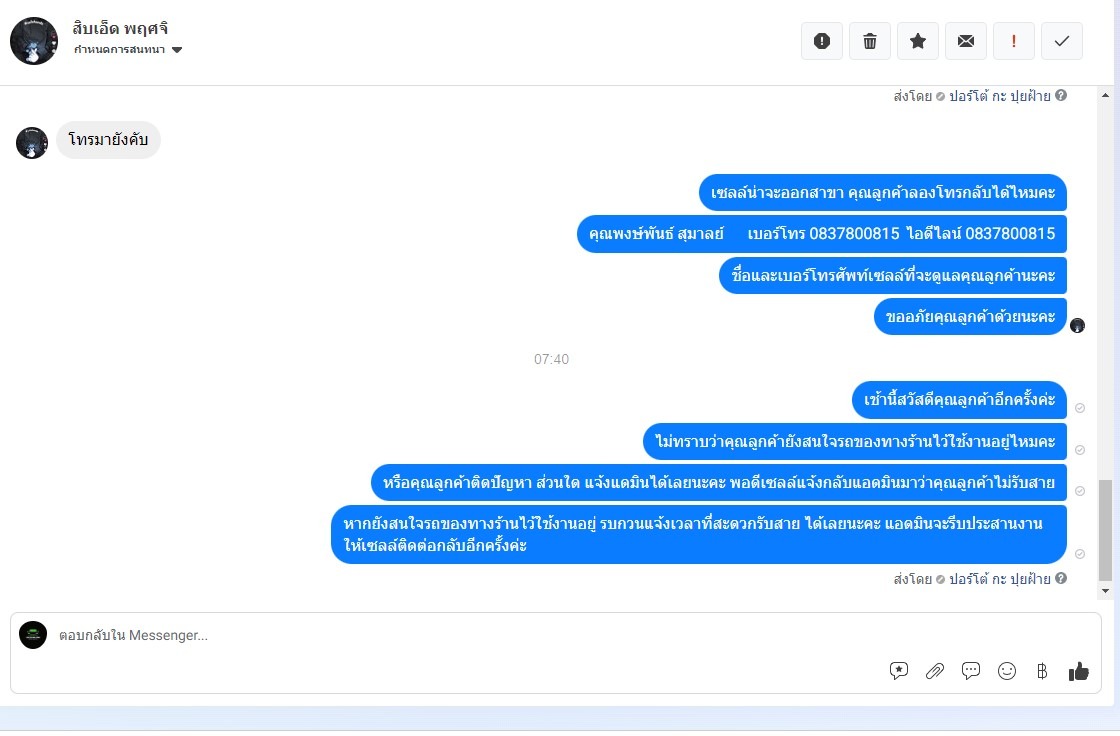The width and height of the screenshot is (1120, 736).
Task: Select the message bubble with phone 0837800815
Action: [x=821, y=234]
